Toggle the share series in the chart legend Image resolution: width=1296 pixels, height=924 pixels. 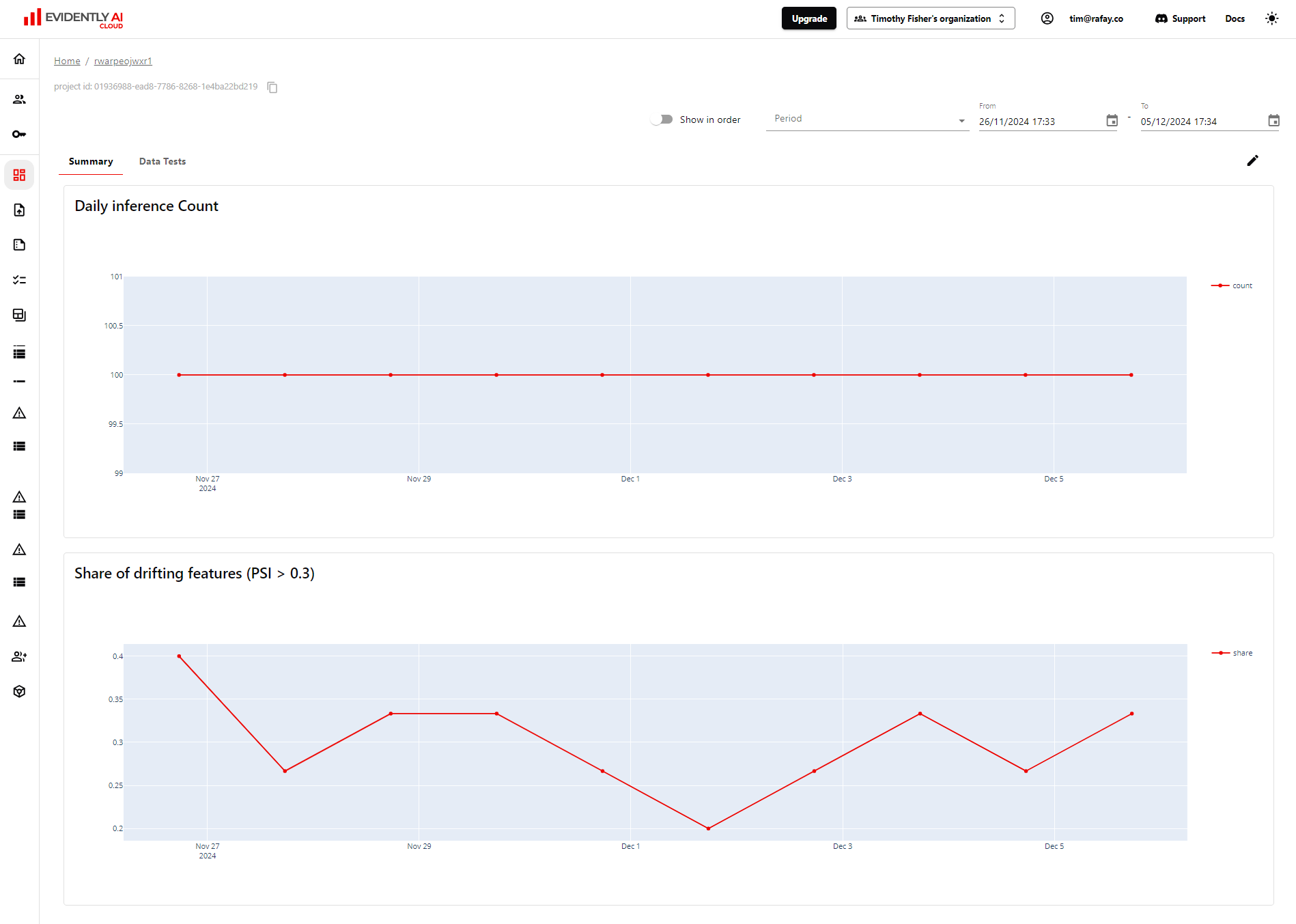[x=1232, y=653]
